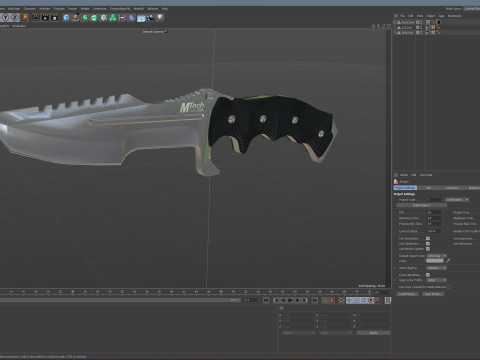Click the Scale Project button

pyautogui.click(x=421, y=205)
